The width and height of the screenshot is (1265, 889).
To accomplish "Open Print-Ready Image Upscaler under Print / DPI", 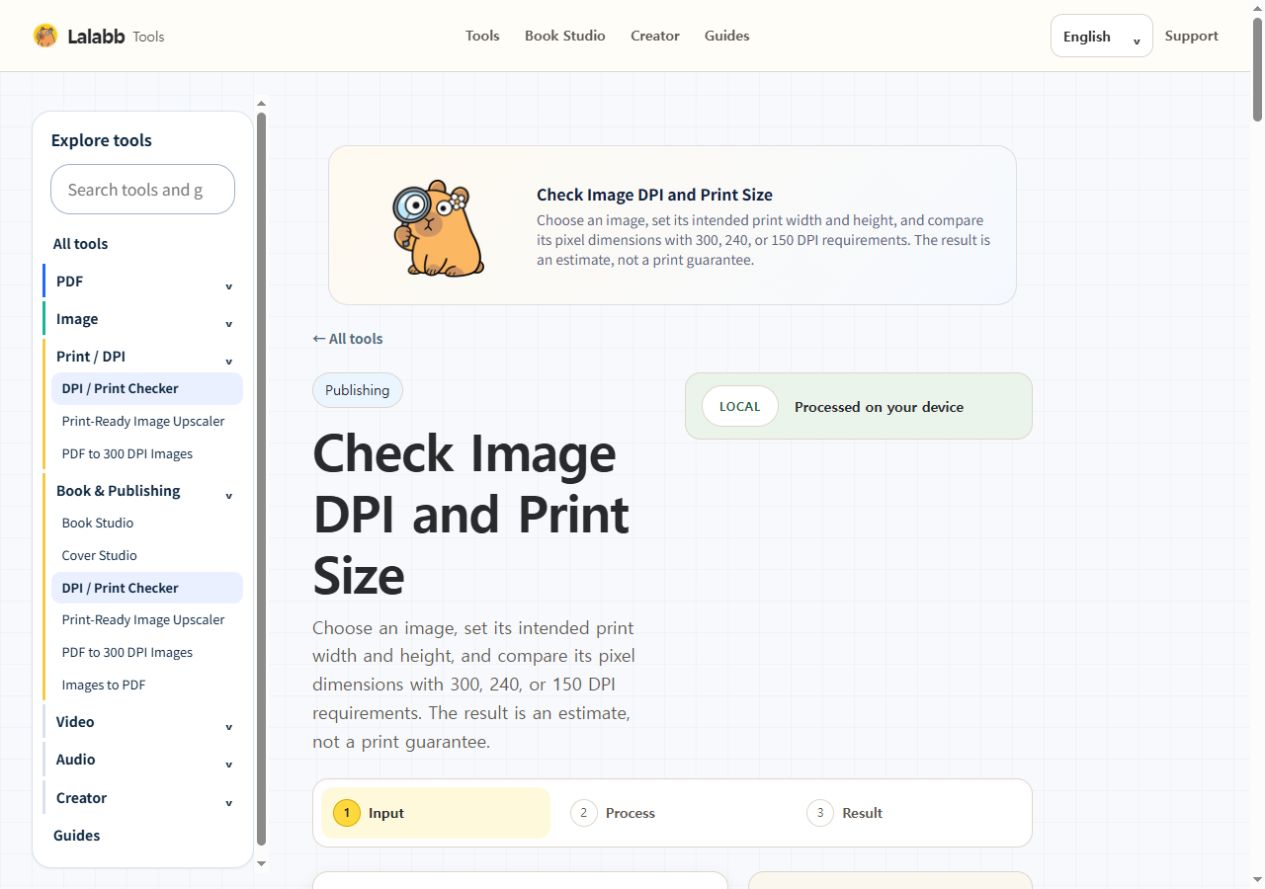I will point(143,421).
